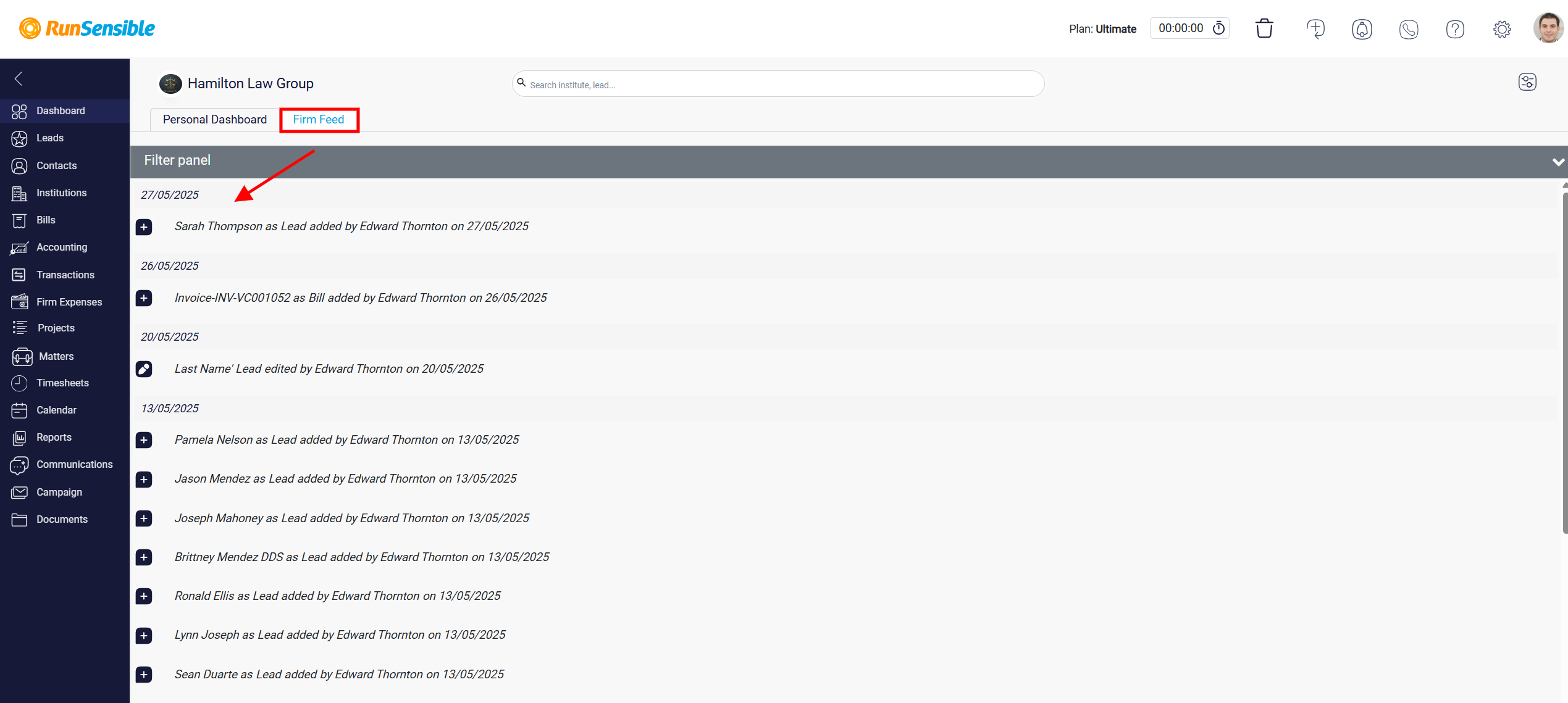
Task: Click Invoice-INV-VC001052 feed entry text
Action: pos(361,297)
